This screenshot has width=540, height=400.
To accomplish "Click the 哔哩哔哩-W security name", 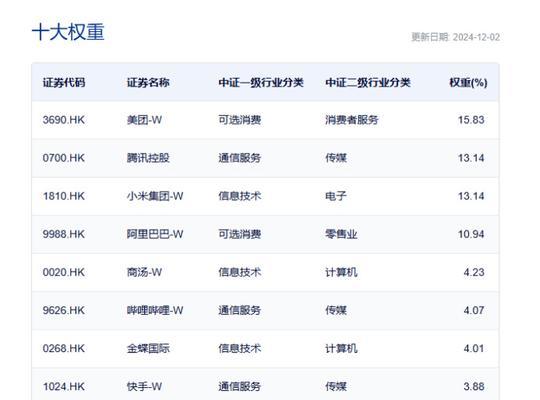I will 155,310.
